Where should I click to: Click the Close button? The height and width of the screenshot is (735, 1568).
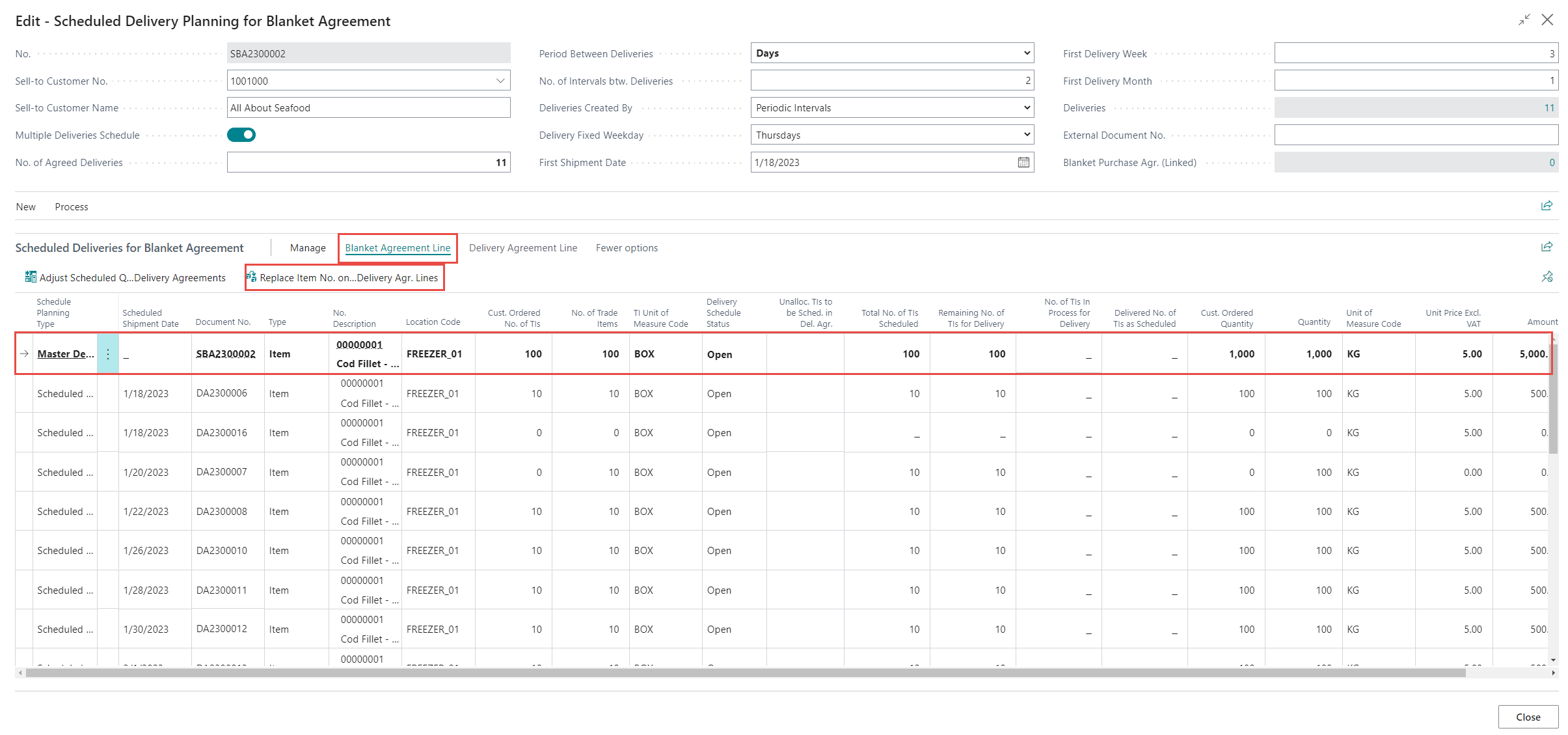pyautogui.click(x=1528, y=717)
